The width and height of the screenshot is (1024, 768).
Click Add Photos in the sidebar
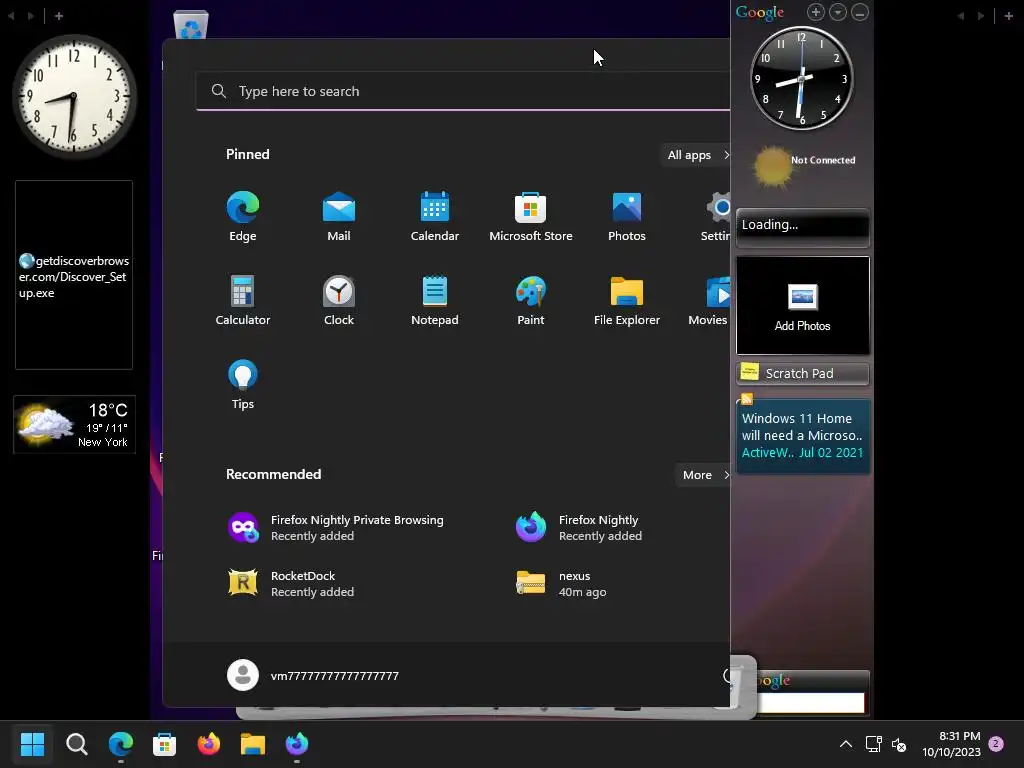803,306
